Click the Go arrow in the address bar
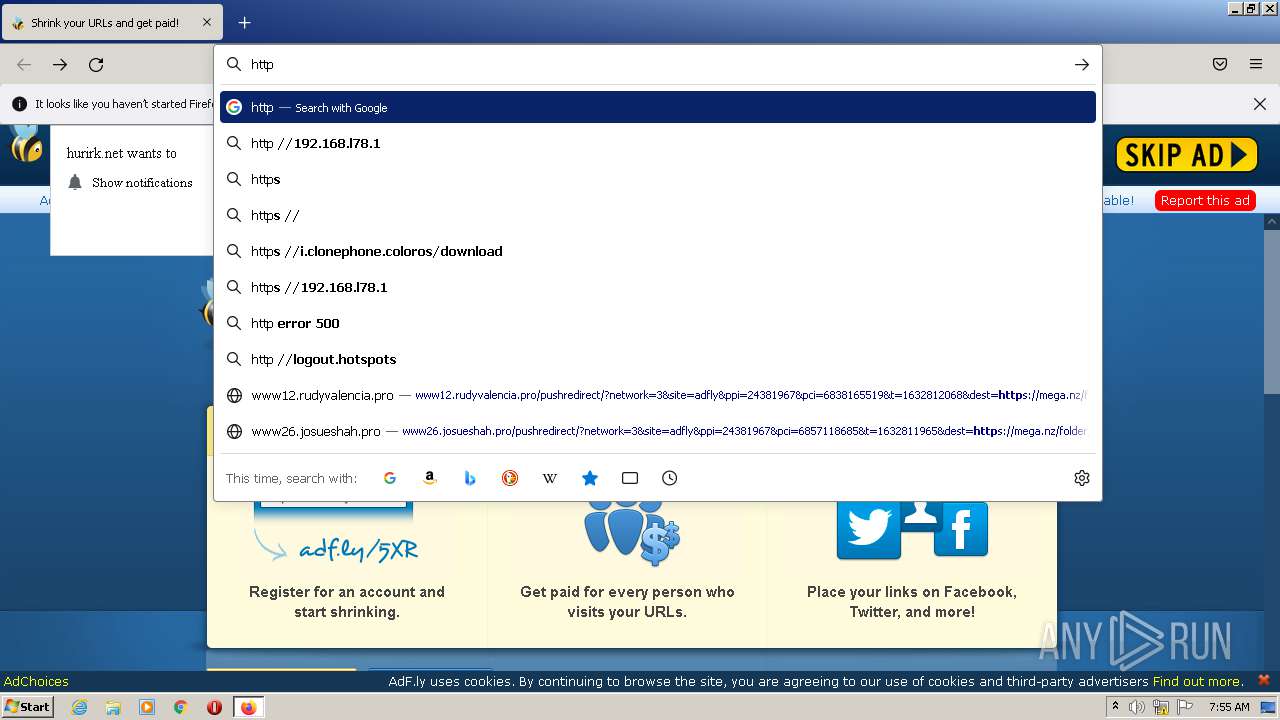The width and height of the screenshot is (1280, 720). pyautogui.click(x=1081, y=64)
